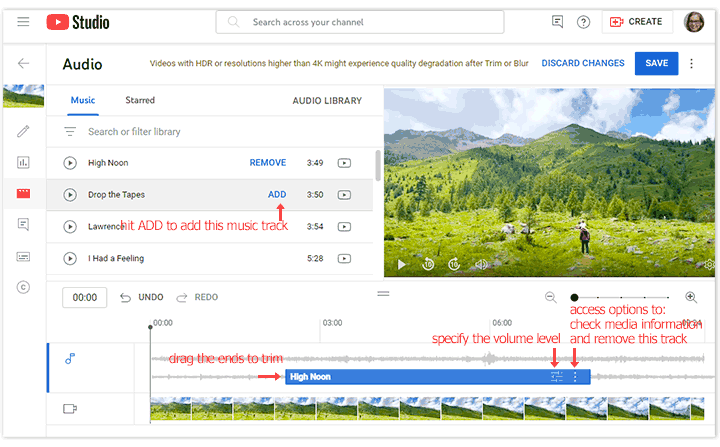Click DISCARD CHANGES
The width and height of the screenshot is (720, 447).
(x=583, y=63)
